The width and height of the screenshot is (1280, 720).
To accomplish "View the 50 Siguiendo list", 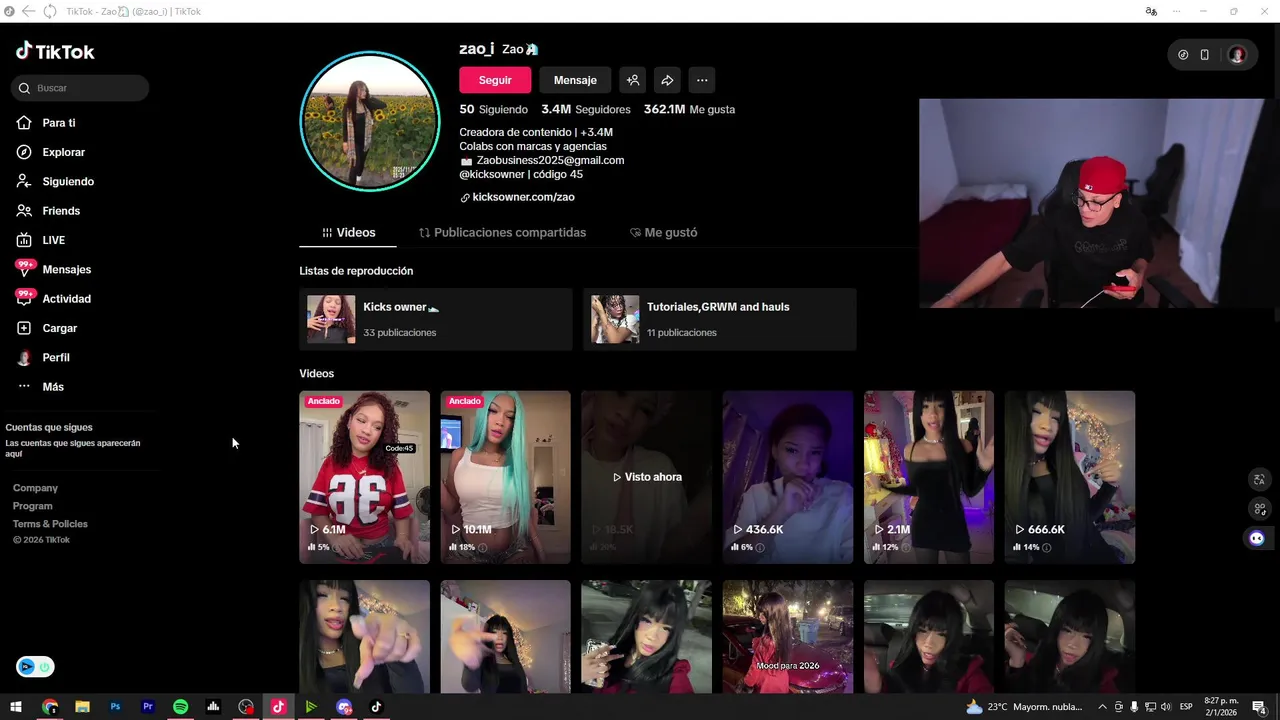I will tap(494, 110).
